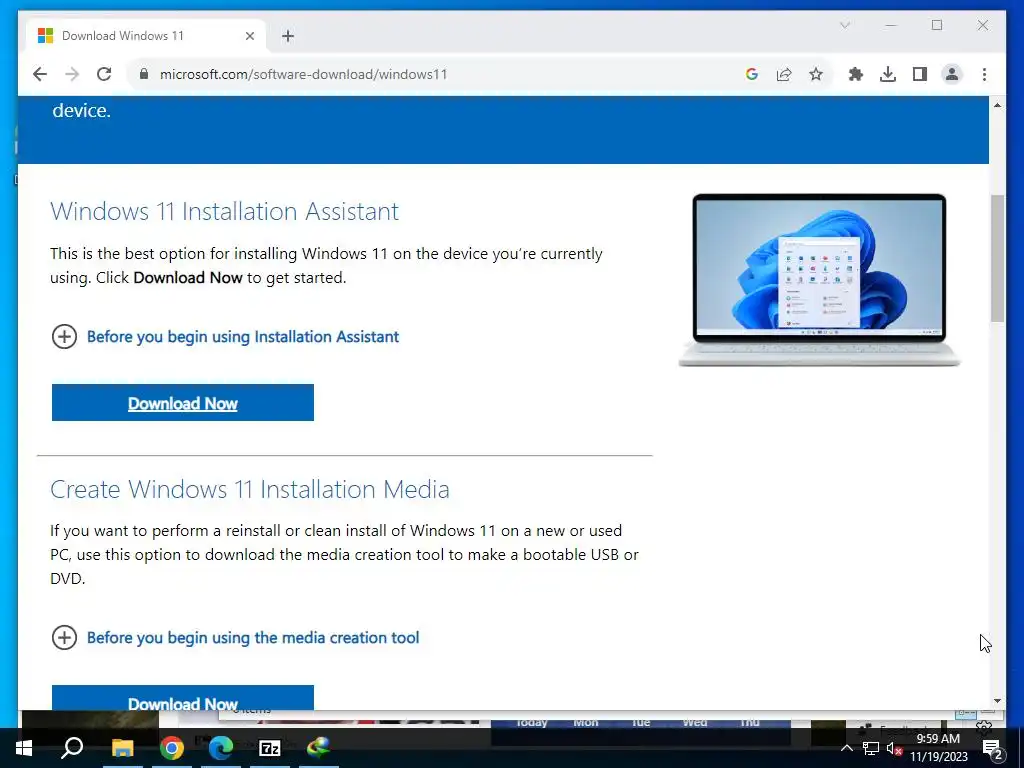Click the muted volume icon

894,749
